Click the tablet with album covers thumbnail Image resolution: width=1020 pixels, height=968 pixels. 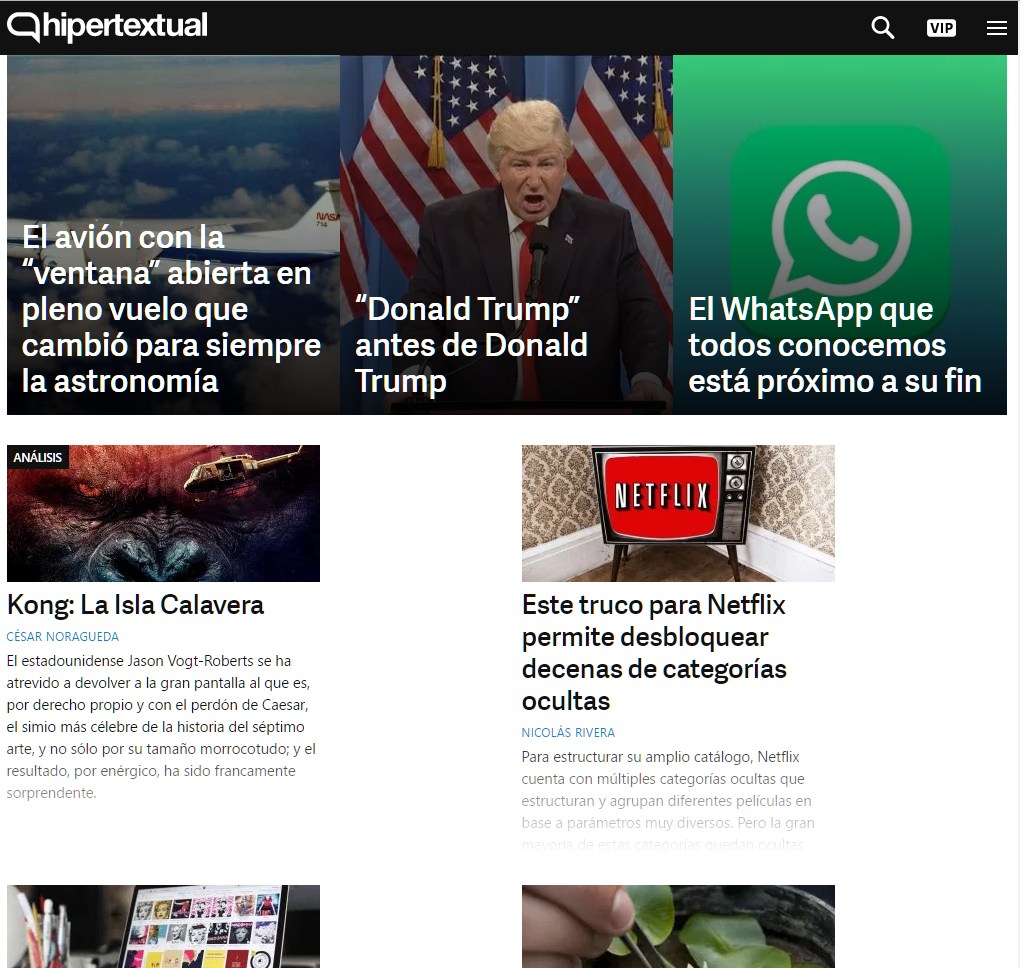point(163,926)
